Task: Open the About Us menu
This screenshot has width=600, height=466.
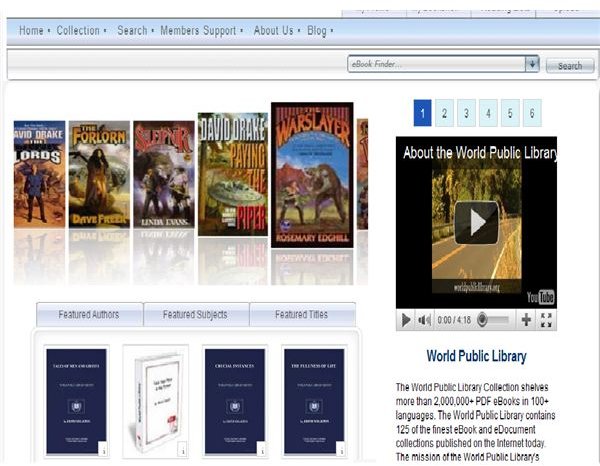Action: [273, 31]
